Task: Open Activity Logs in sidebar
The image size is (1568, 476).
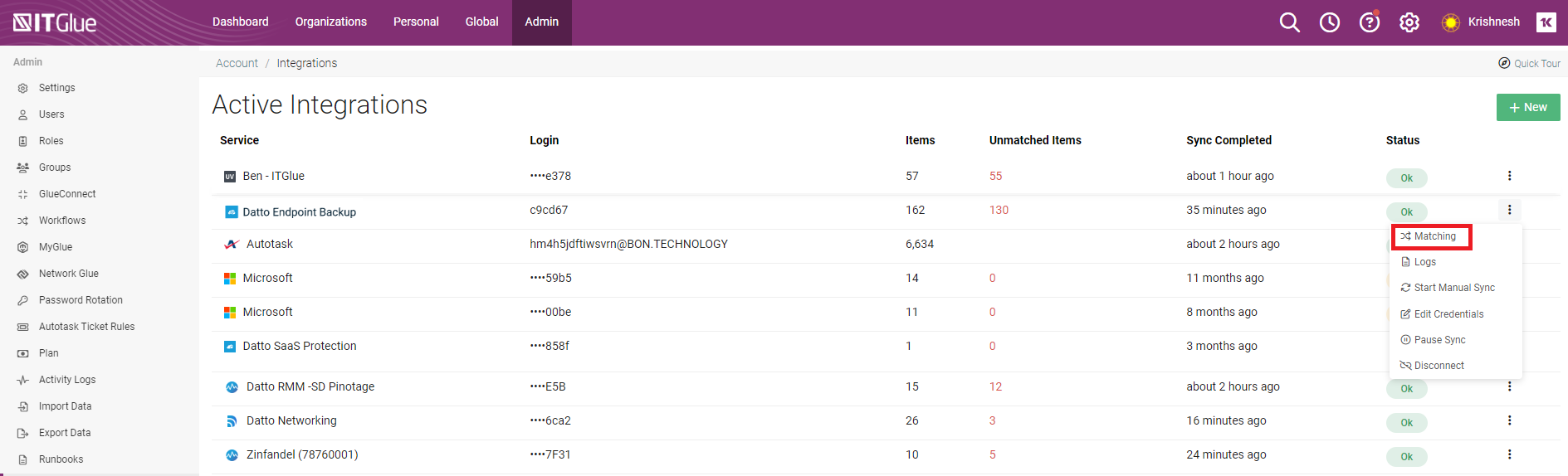Action: coord(67,380)
